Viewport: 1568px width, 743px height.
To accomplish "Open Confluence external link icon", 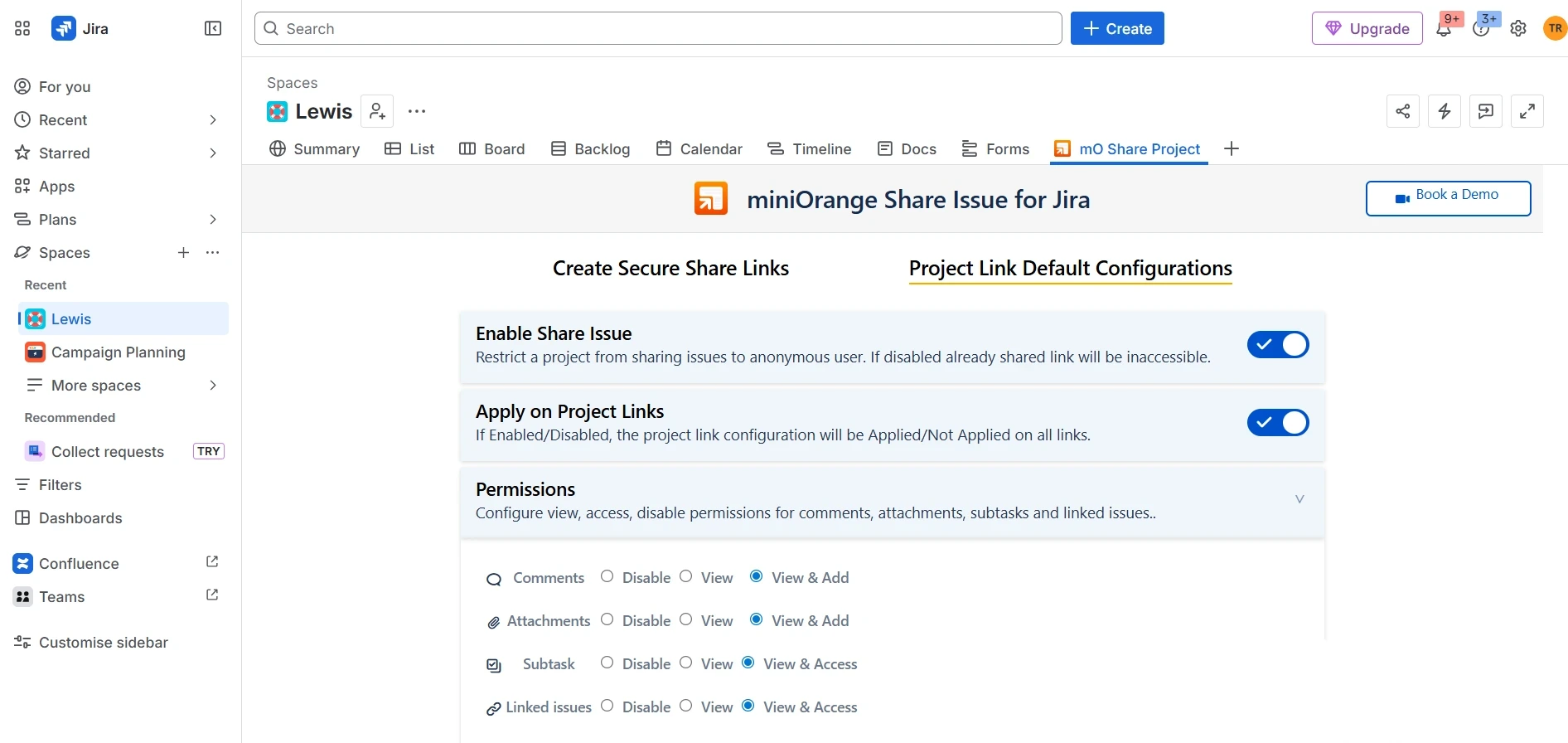I will [x=212, y=562].
